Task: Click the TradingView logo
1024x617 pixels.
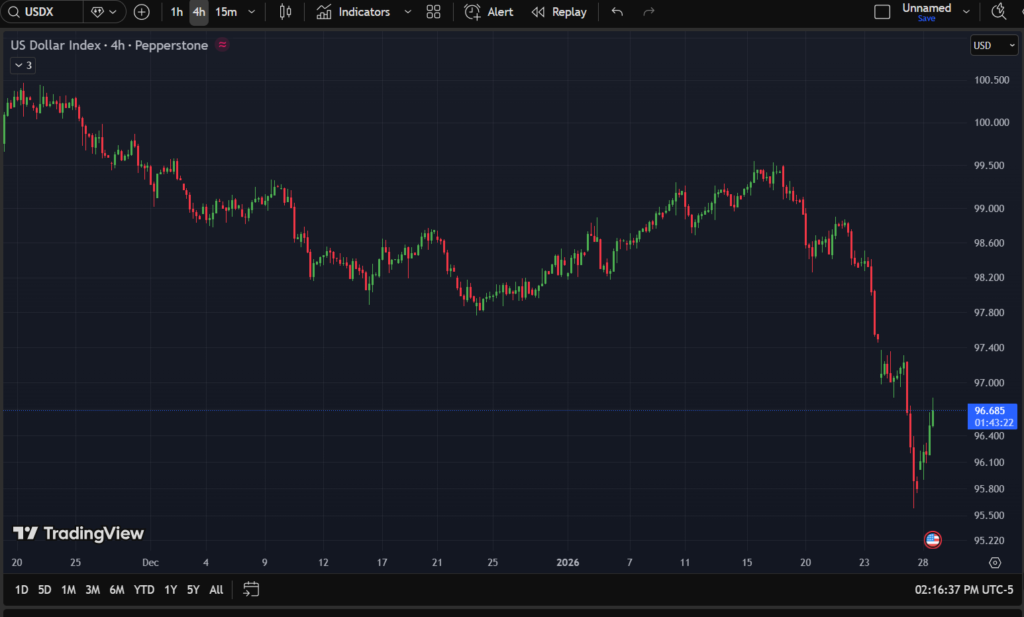Action: pos(78,533)
